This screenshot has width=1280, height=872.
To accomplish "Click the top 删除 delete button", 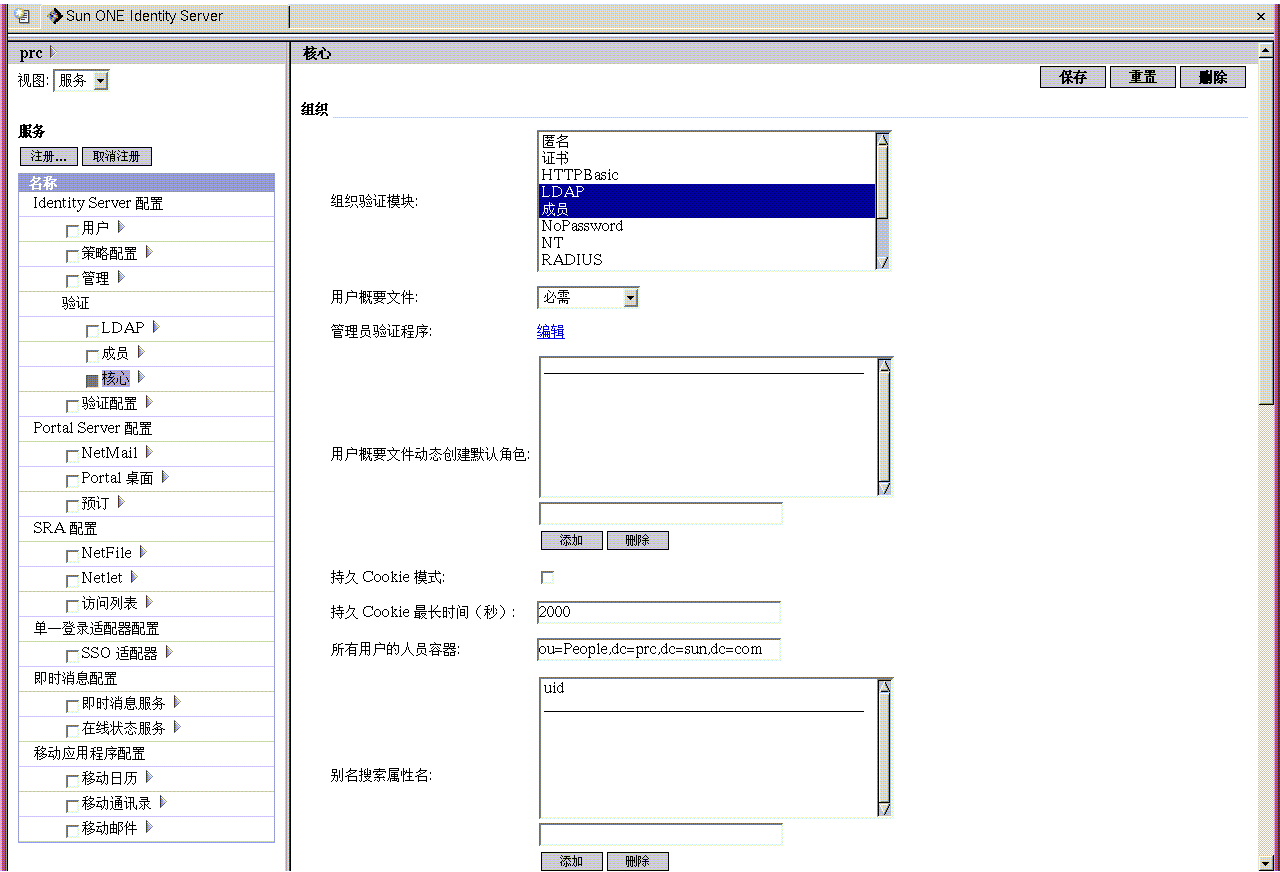I will tap(1213, 77).
